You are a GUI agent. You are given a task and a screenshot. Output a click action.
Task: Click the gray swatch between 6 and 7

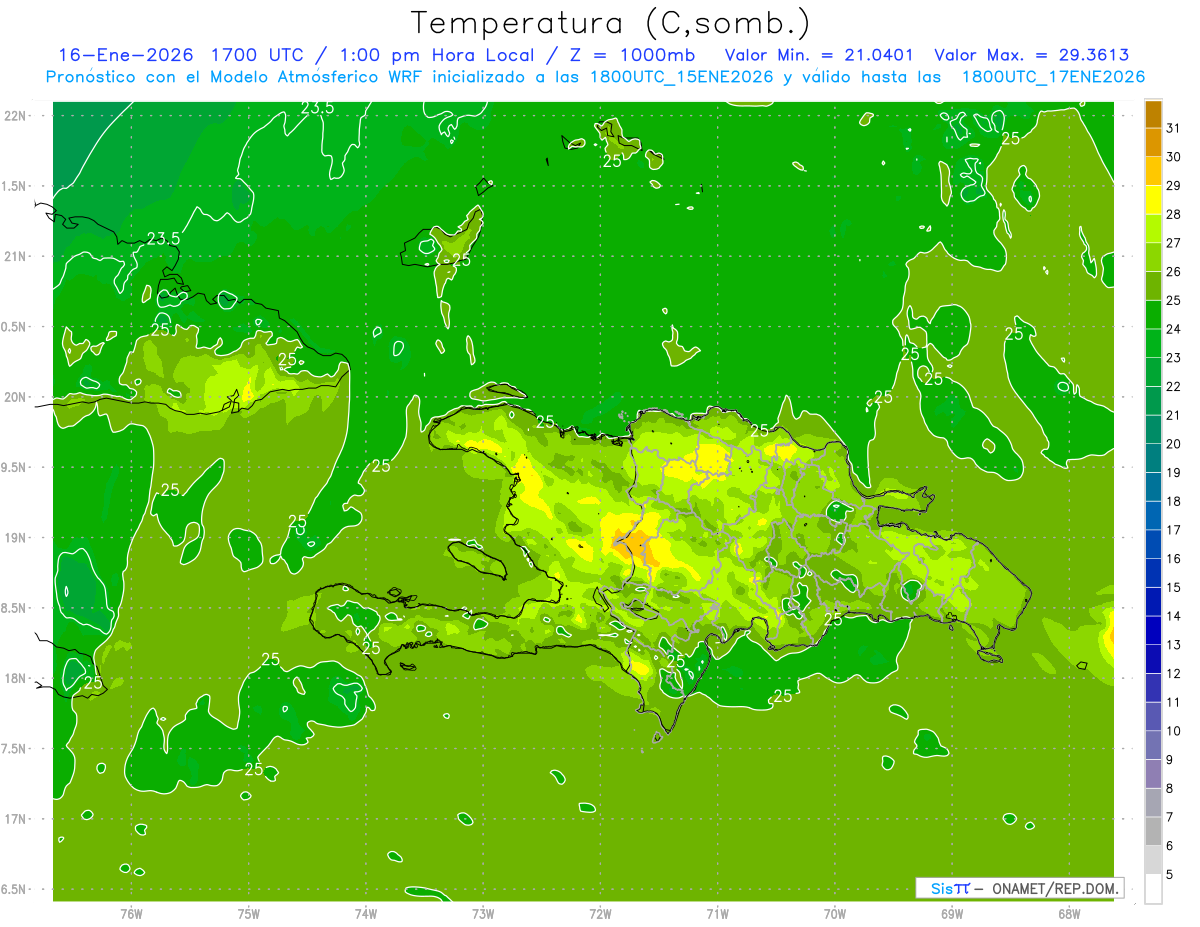coord(1153,831)
